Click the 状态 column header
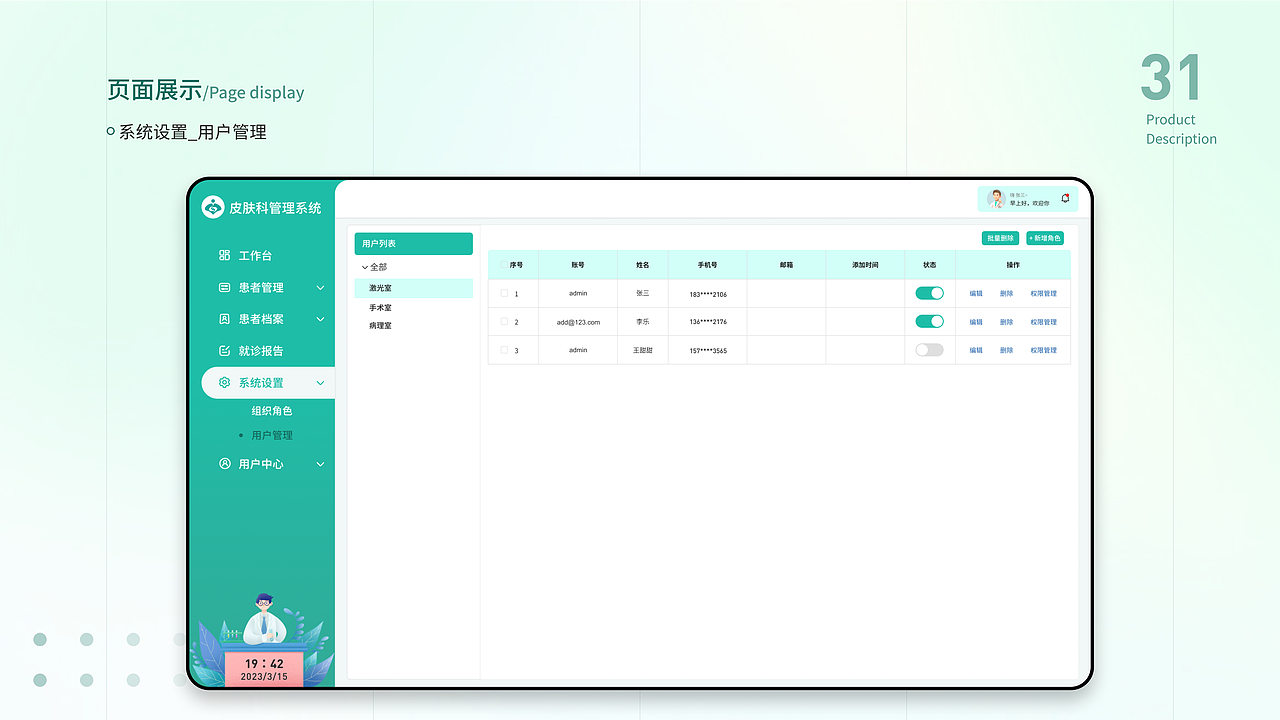 click(930, 265)
